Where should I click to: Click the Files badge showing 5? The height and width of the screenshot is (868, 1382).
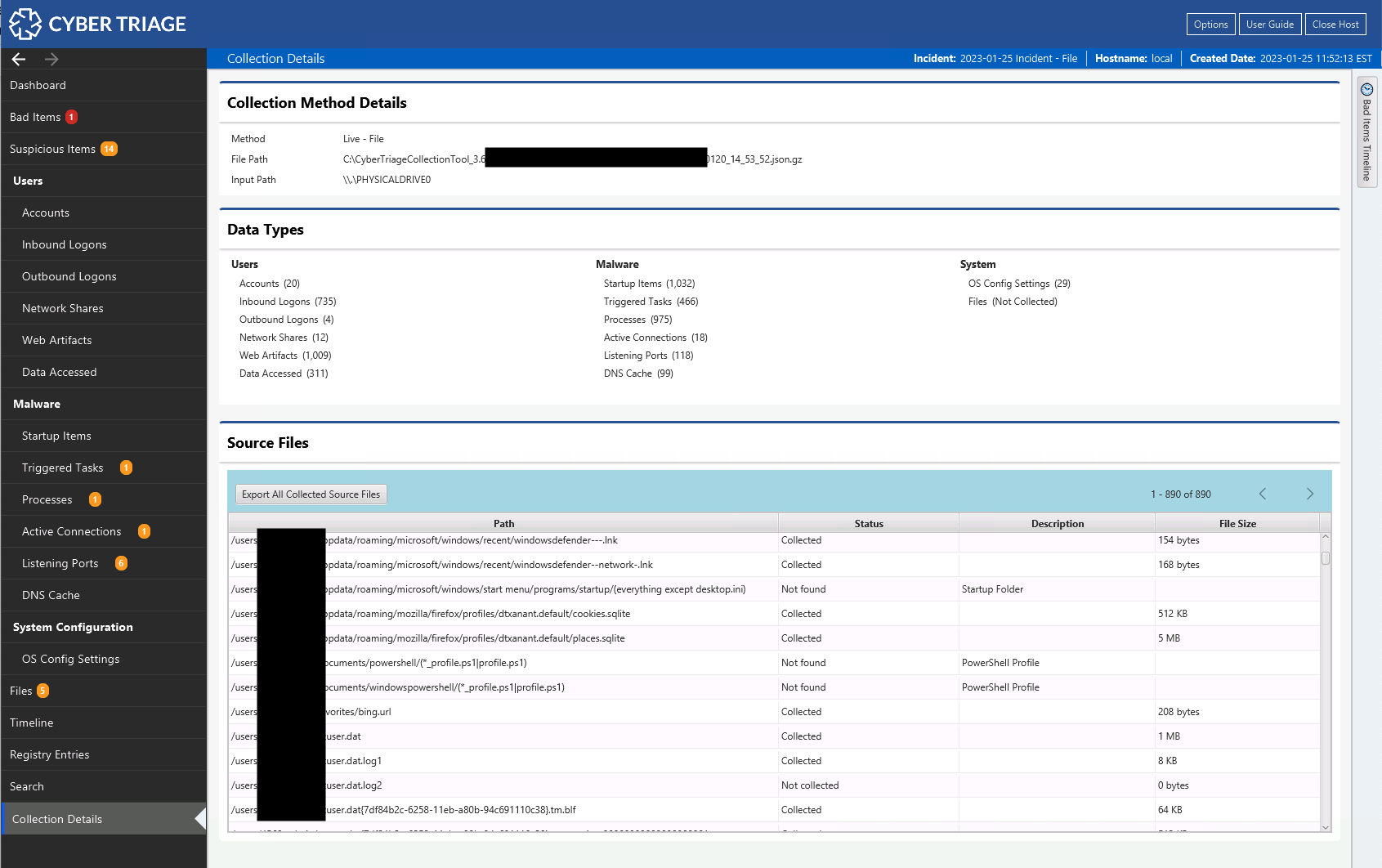pos(42,691)
